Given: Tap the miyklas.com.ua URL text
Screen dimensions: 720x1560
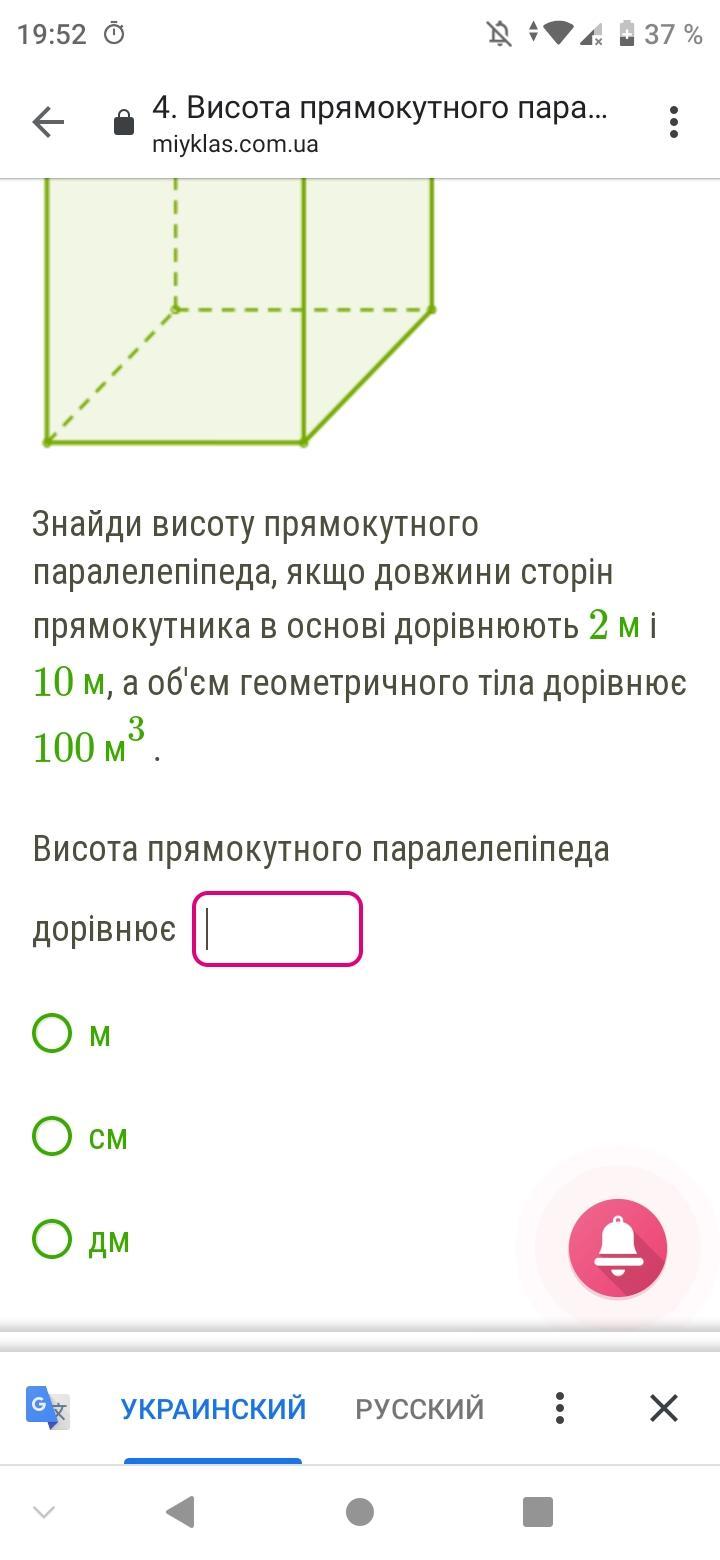Looking at the screenshot, I should [235, 144].
